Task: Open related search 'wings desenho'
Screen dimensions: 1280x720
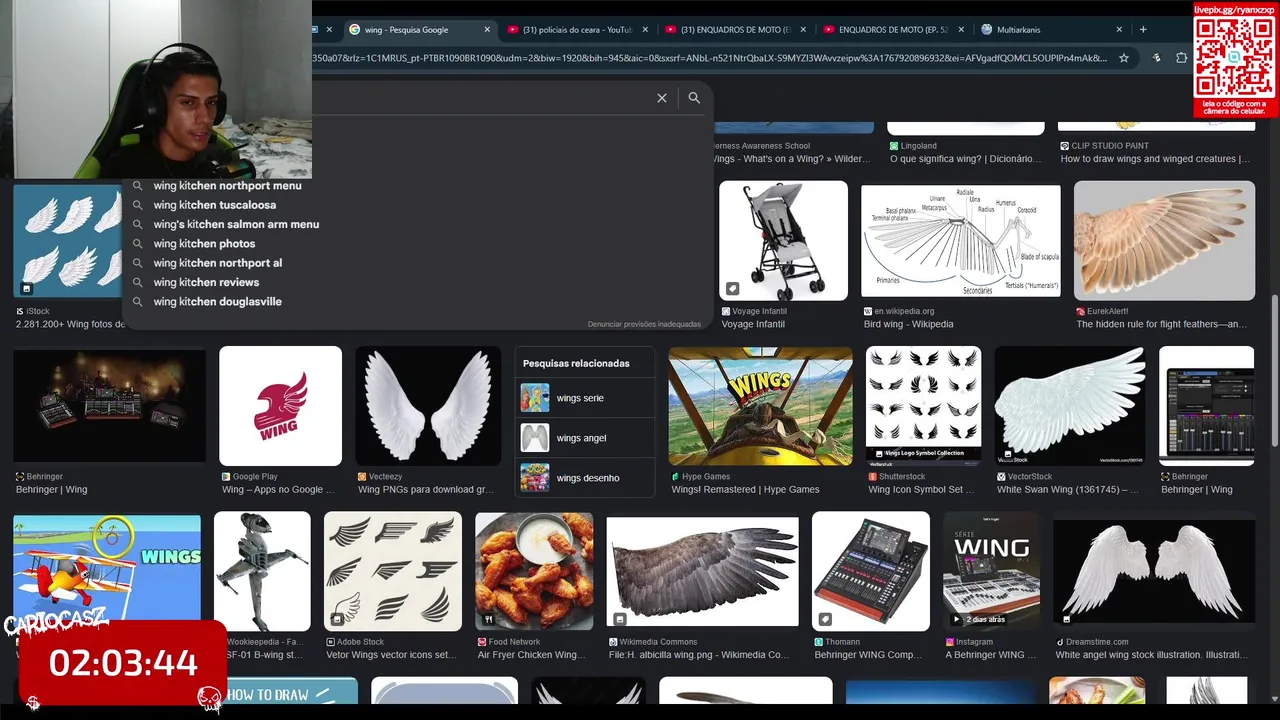Action: 585,478
